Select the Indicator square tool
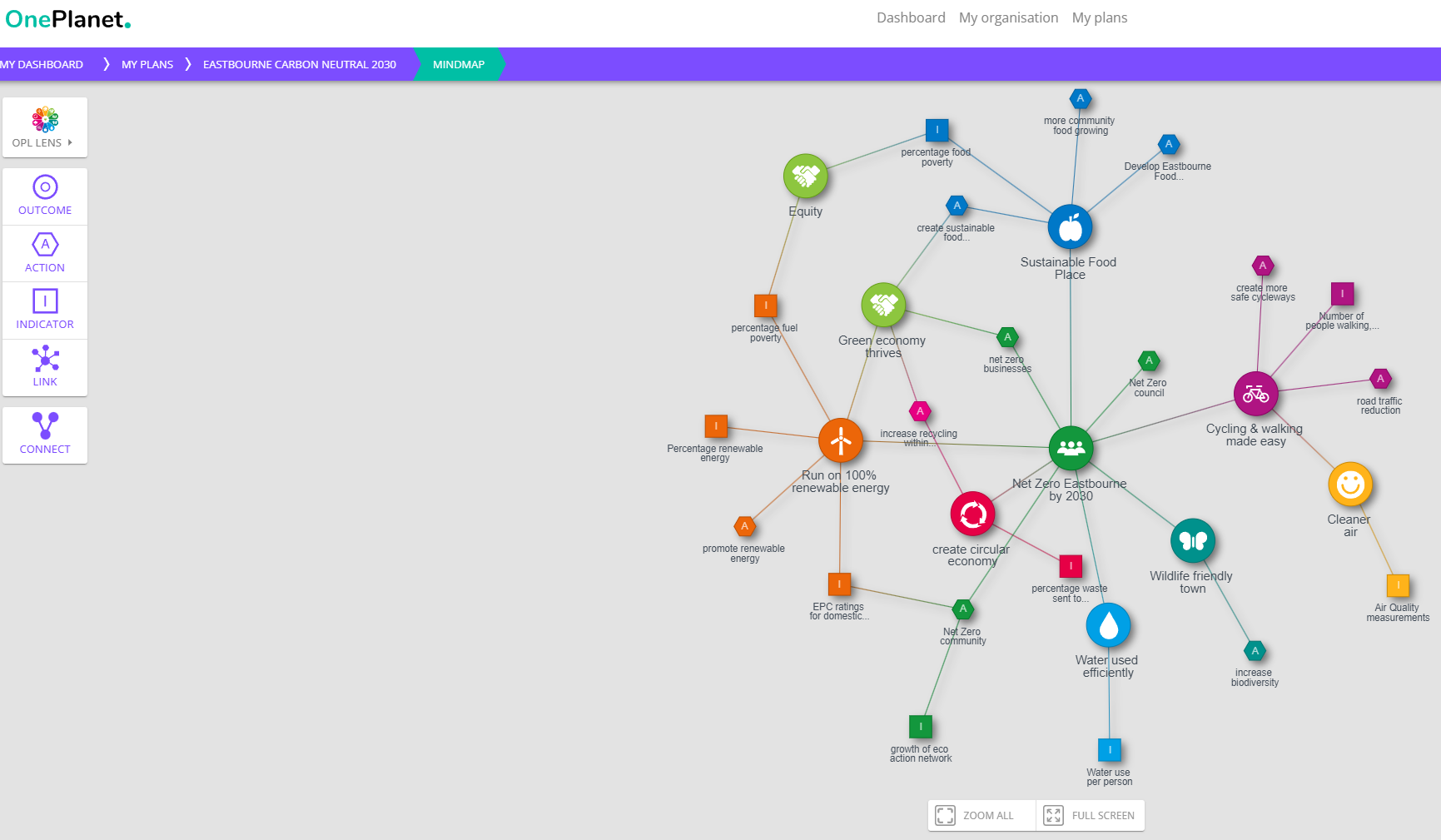Image resolution: width=1441 pixels, height=840 pixels. (x=45, y=311)
